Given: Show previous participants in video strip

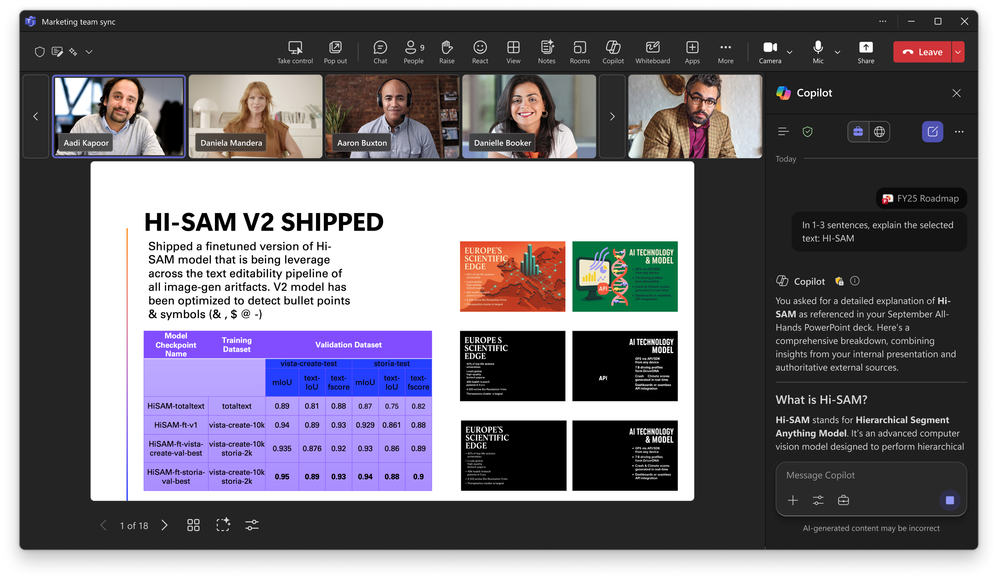Looking at the screenshot, I should click(36, 116).
